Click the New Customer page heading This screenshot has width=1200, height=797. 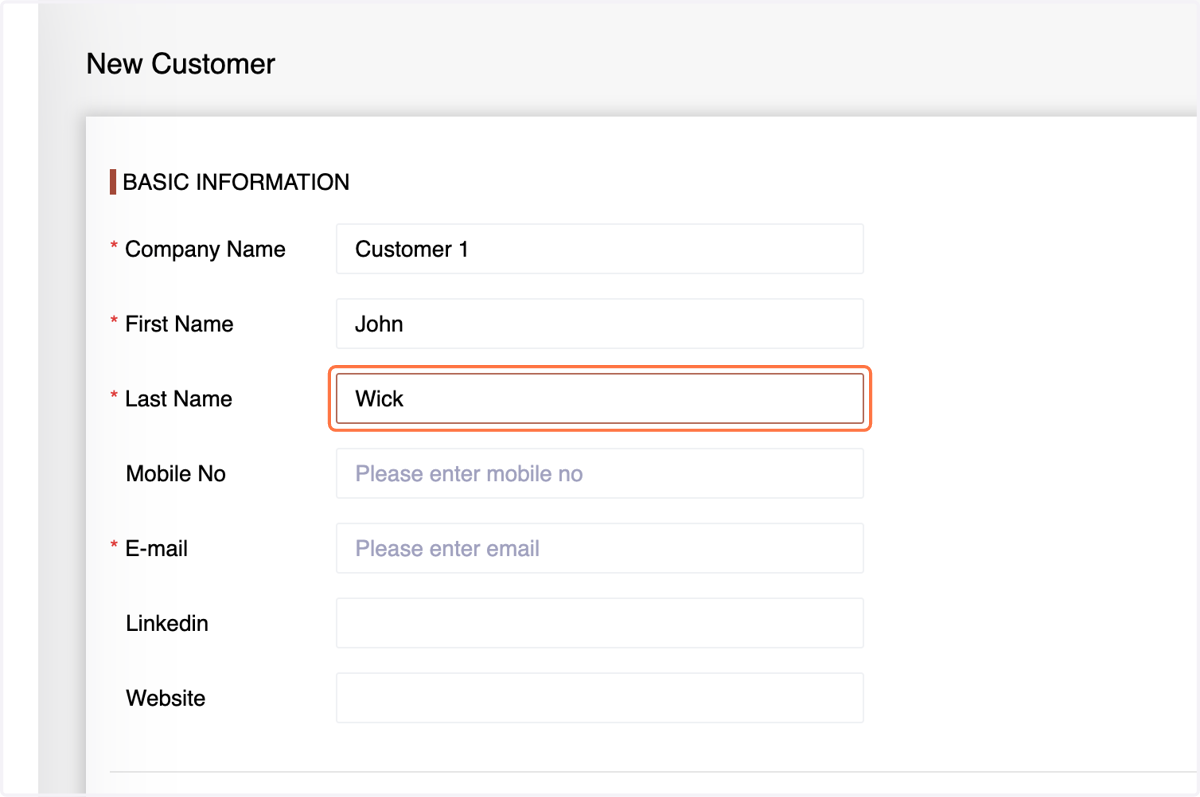pyautogui.click(x=181, y=64)
